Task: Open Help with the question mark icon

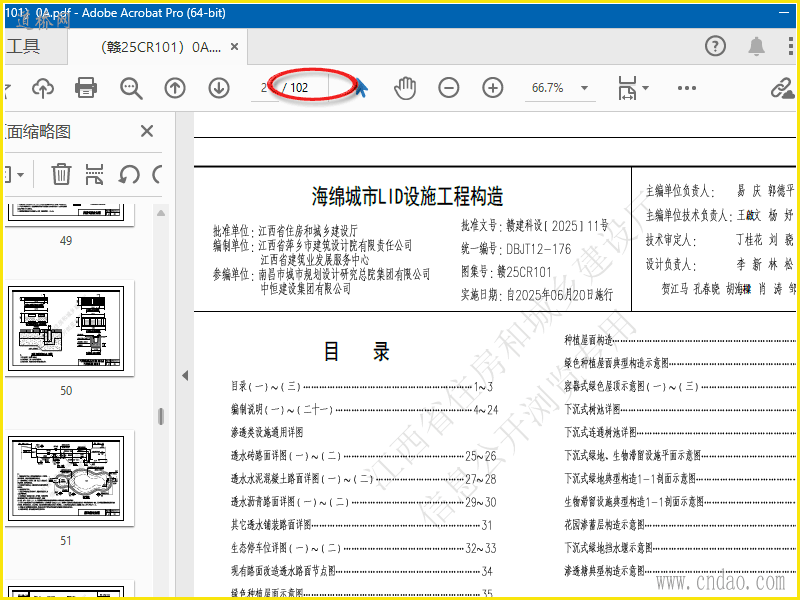Action: (715, 46)
